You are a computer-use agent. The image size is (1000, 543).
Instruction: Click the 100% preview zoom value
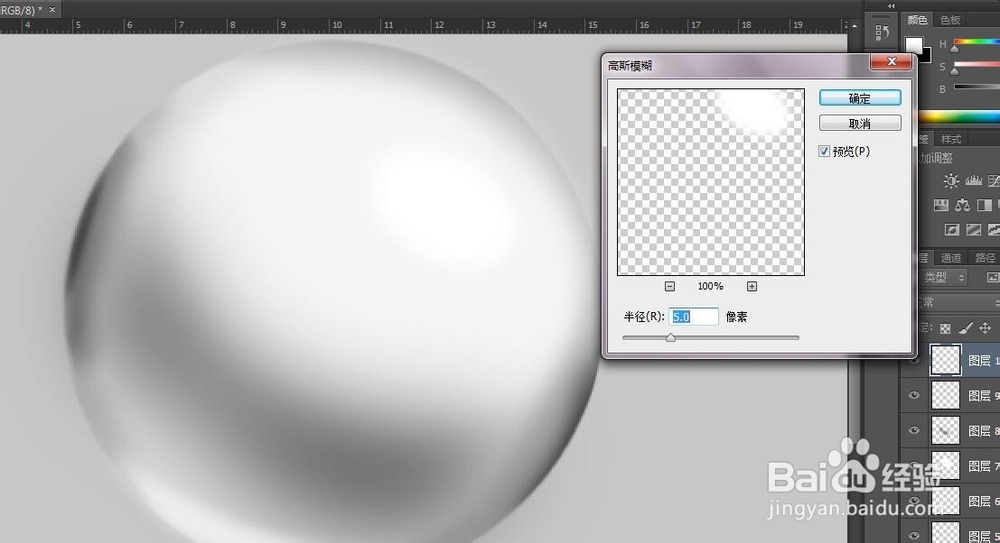tap(710, 286)
